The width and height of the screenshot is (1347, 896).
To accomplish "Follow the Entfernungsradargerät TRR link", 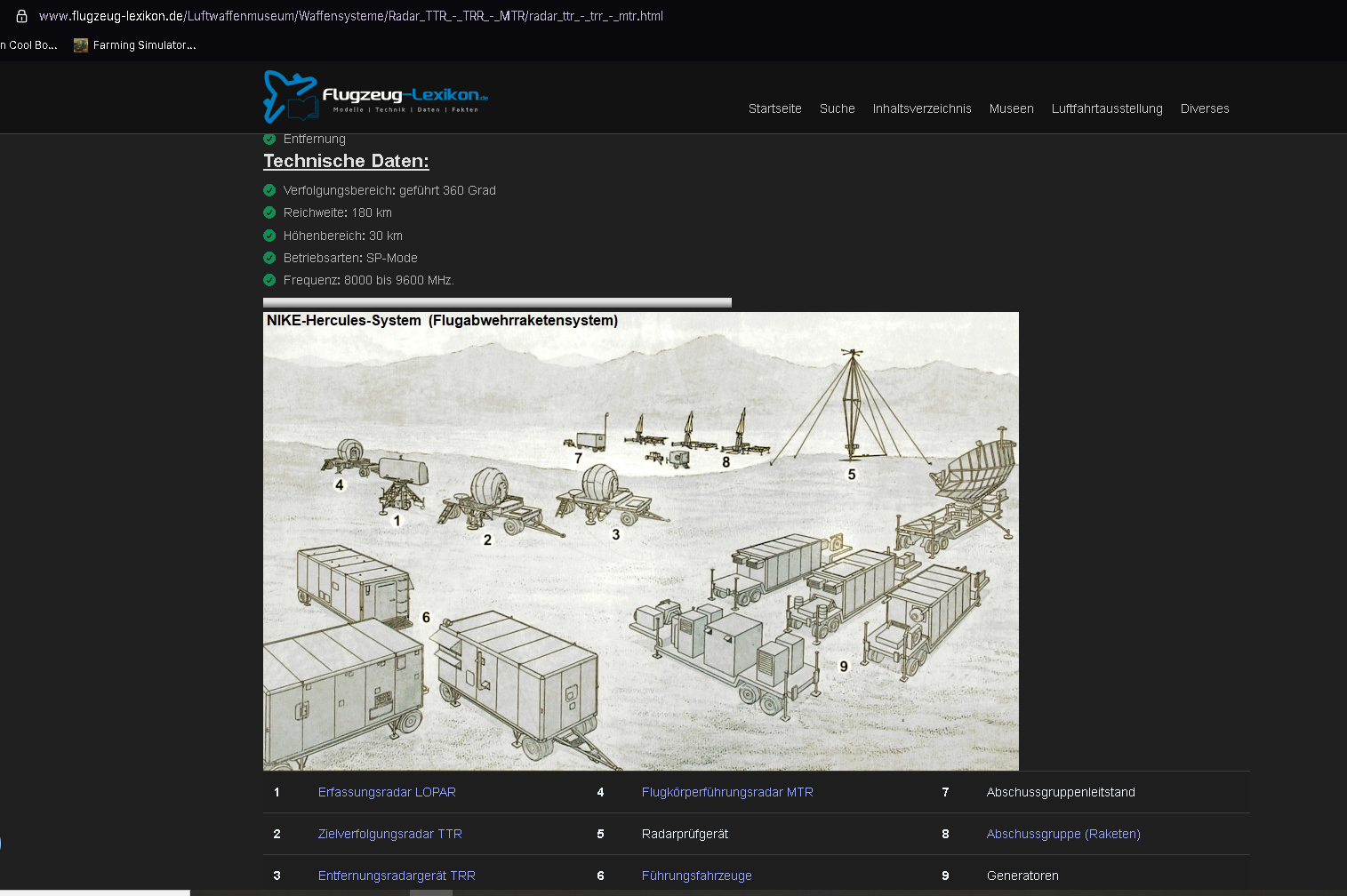I will click(397, 876).
